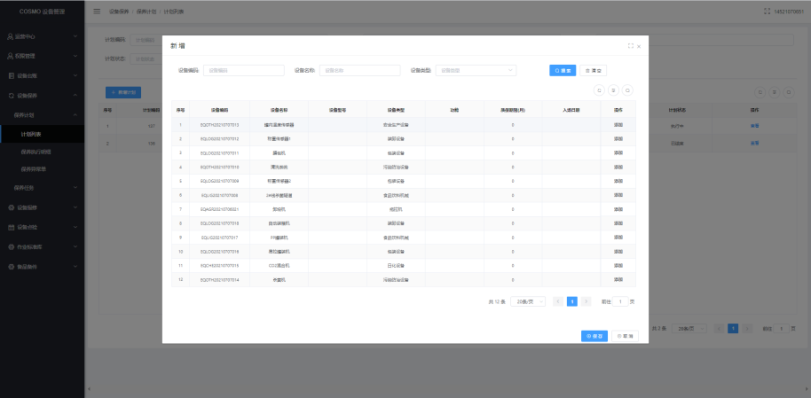
Task: Click 添加 link in the first table row
Action: pyautogui.click(x=618, y=125)
